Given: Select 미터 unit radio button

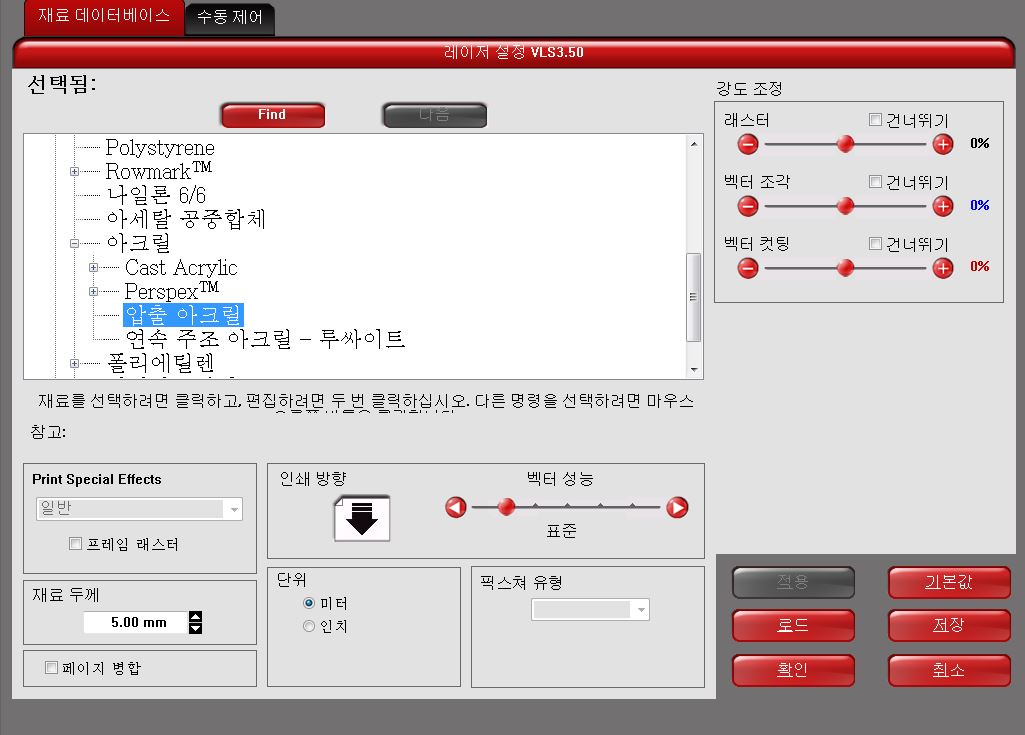Looking at the screenshot, I should coord(309,603).
